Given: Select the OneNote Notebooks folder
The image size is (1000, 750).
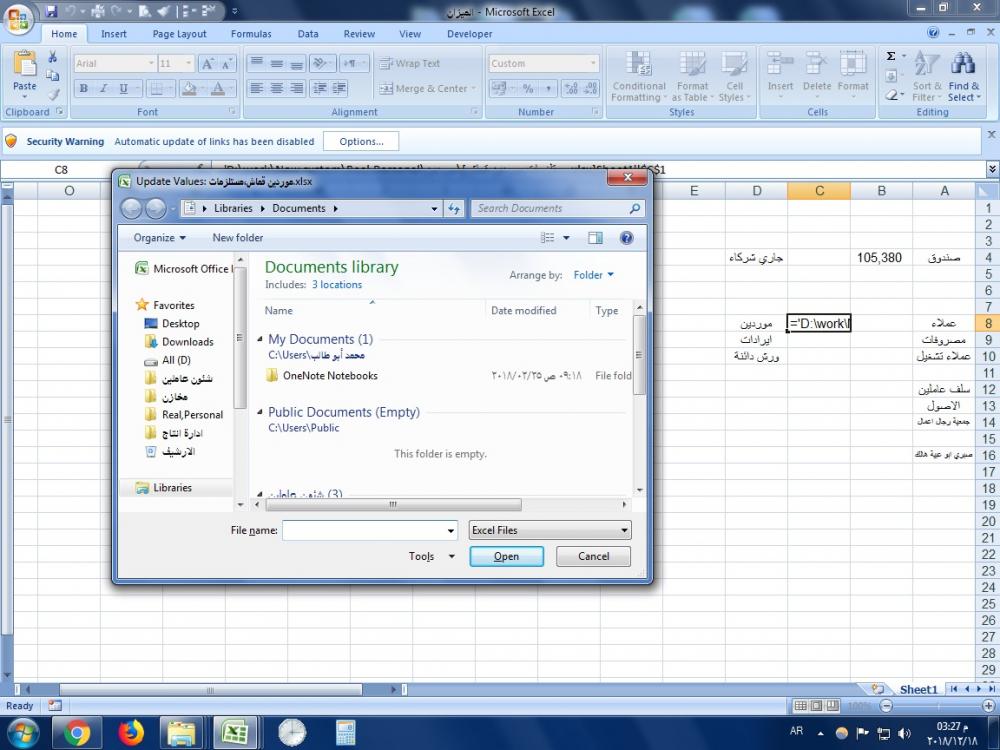Looking at the screenshot, I should point(322,376).
